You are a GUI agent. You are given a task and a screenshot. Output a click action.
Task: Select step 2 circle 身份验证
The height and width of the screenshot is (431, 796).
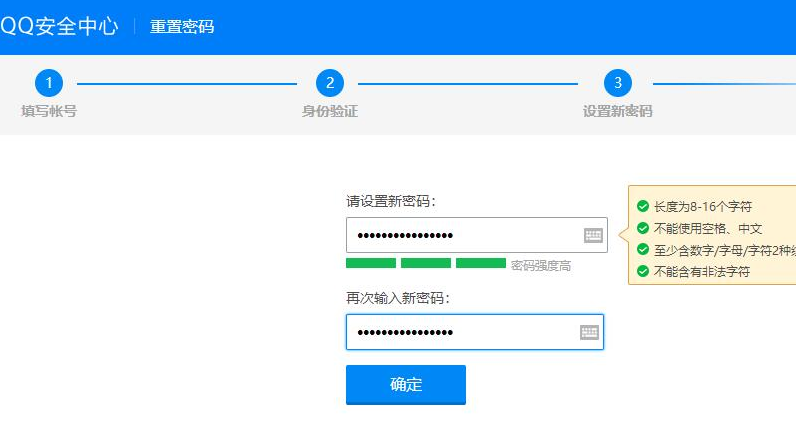point(330,83)
